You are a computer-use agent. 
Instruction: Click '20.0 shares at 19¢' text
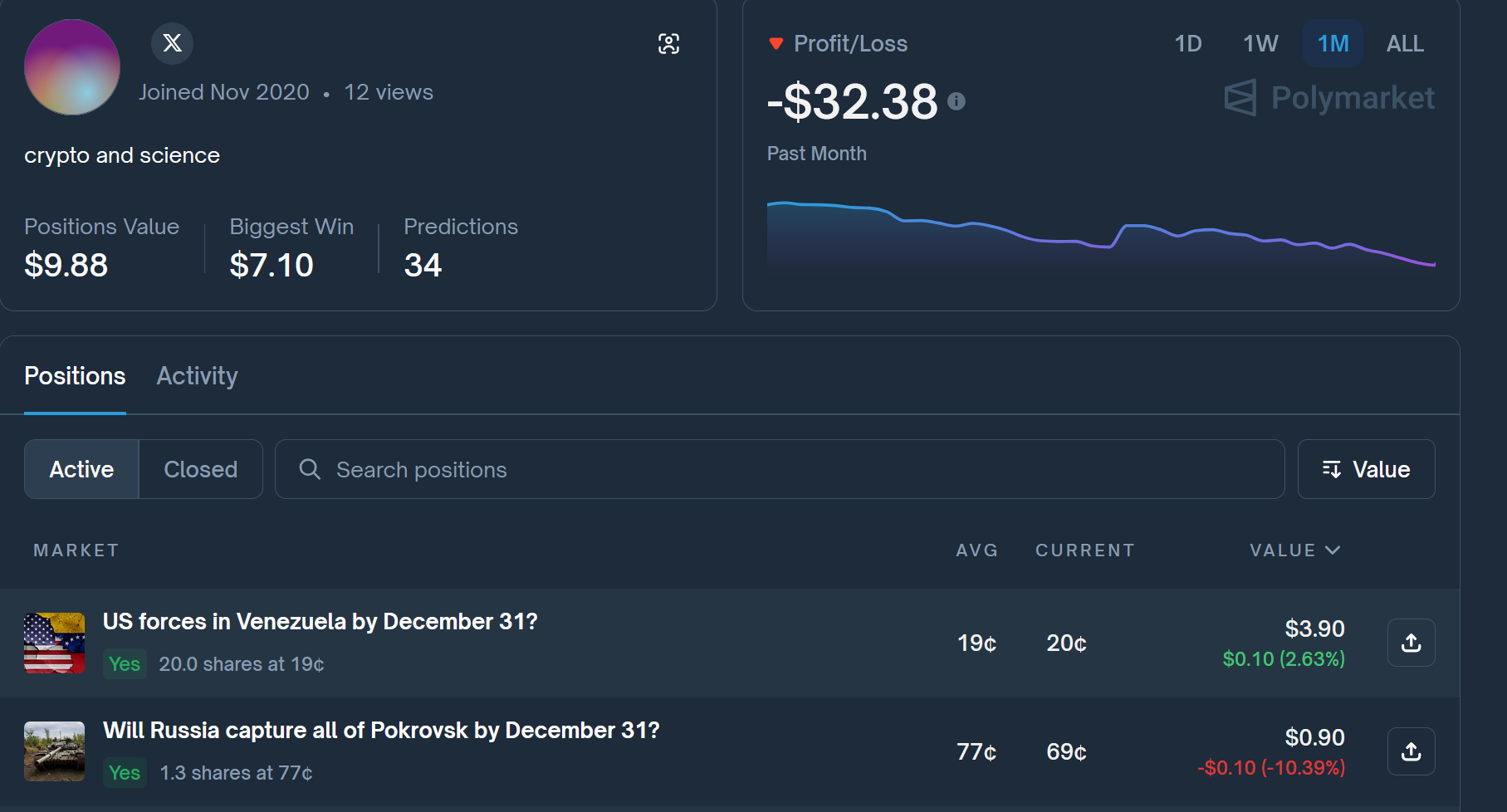(x=242, y=664)
